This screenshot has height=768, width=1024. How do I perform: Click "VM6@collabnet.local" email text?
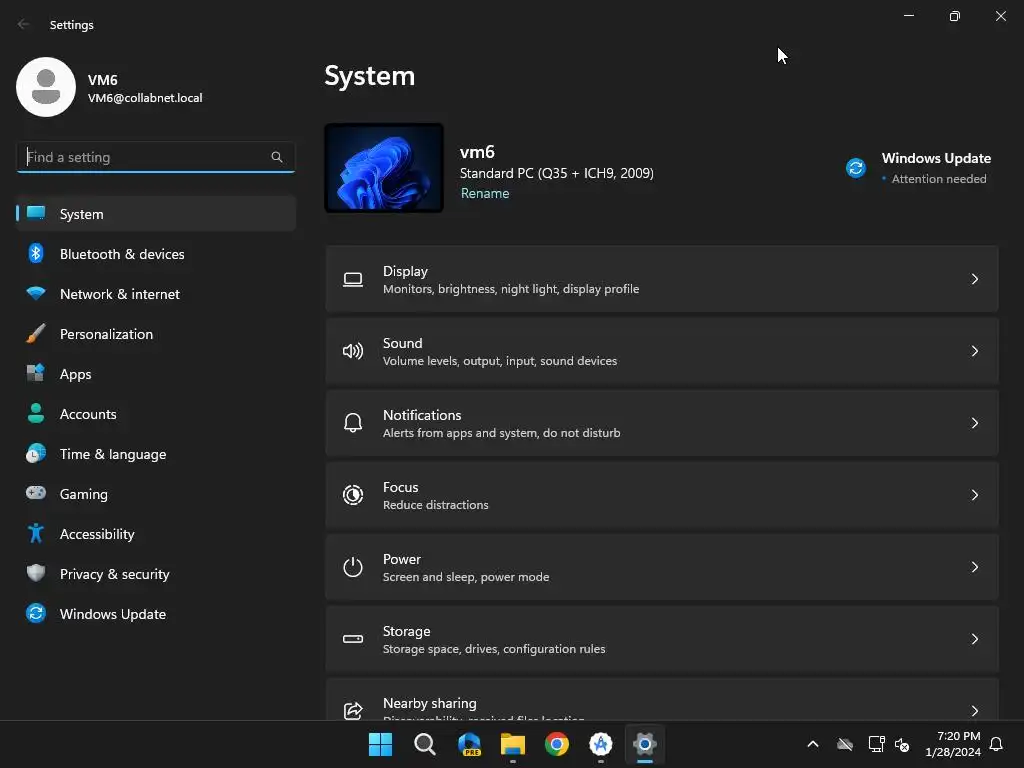click(x=145, y=98)
